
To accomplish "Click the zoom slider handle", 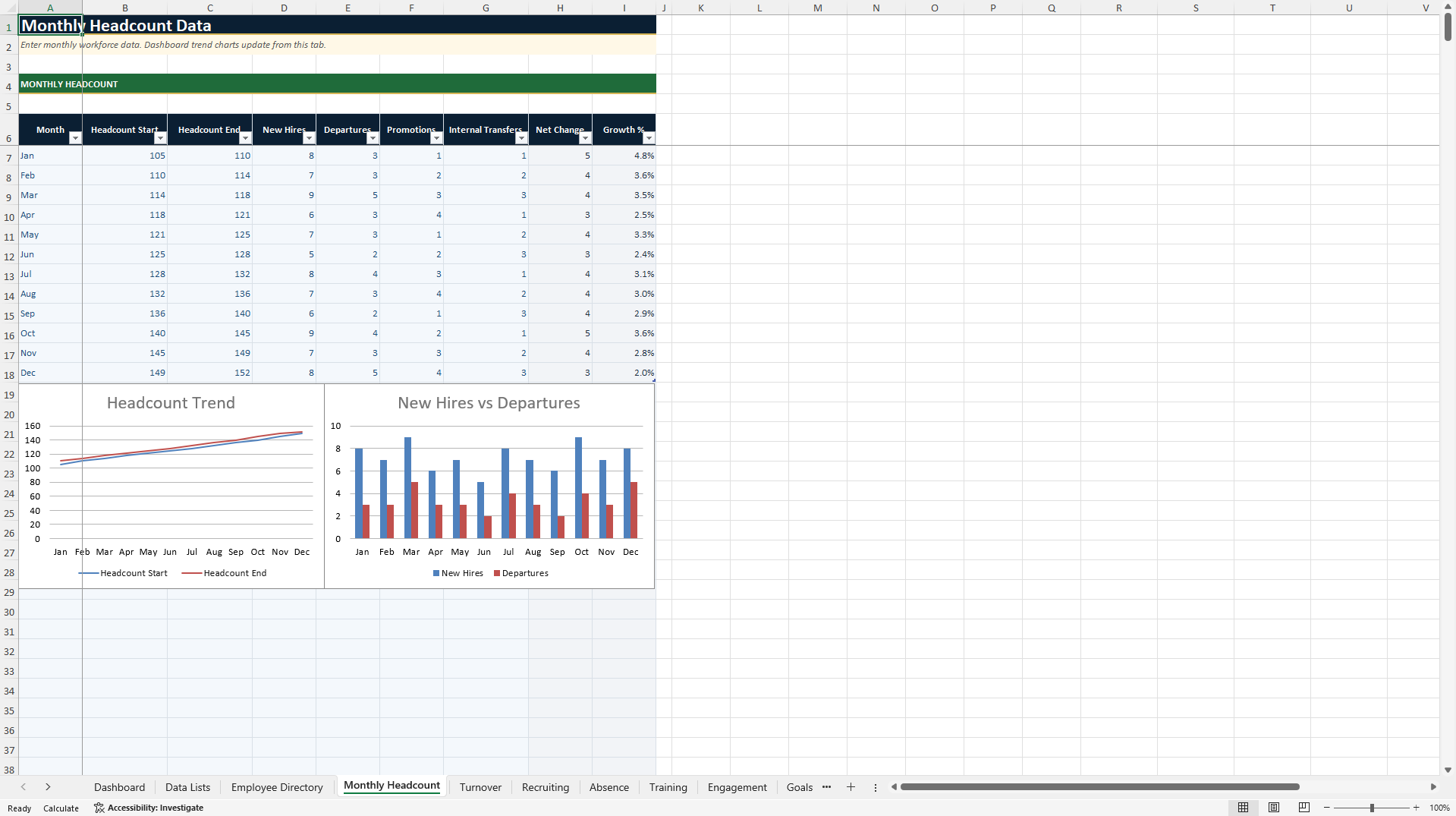I will 1372,808.
